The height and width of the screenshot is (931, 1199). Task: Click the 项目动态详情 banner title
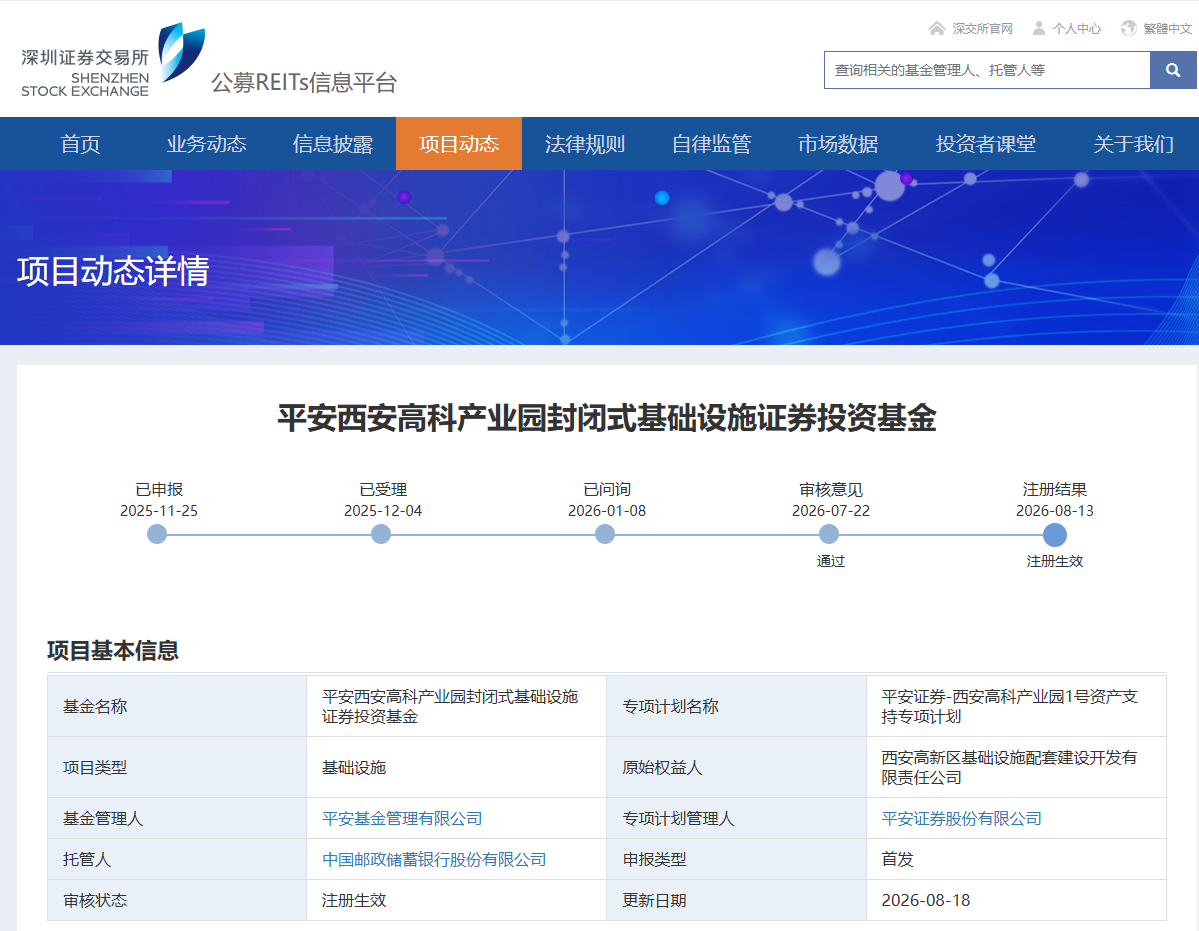click(x=113, y=271)
